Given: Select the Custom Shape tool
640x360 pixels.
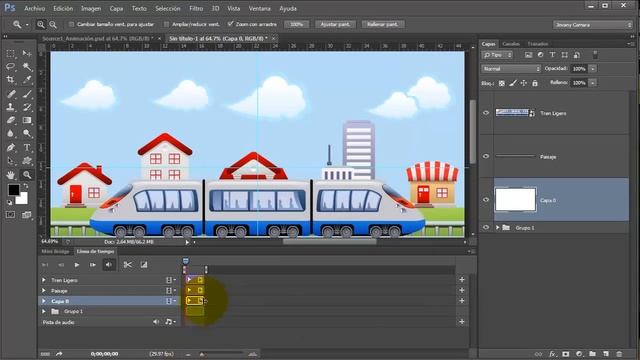Looking at the screenshot, I should (x=27, y=161).
